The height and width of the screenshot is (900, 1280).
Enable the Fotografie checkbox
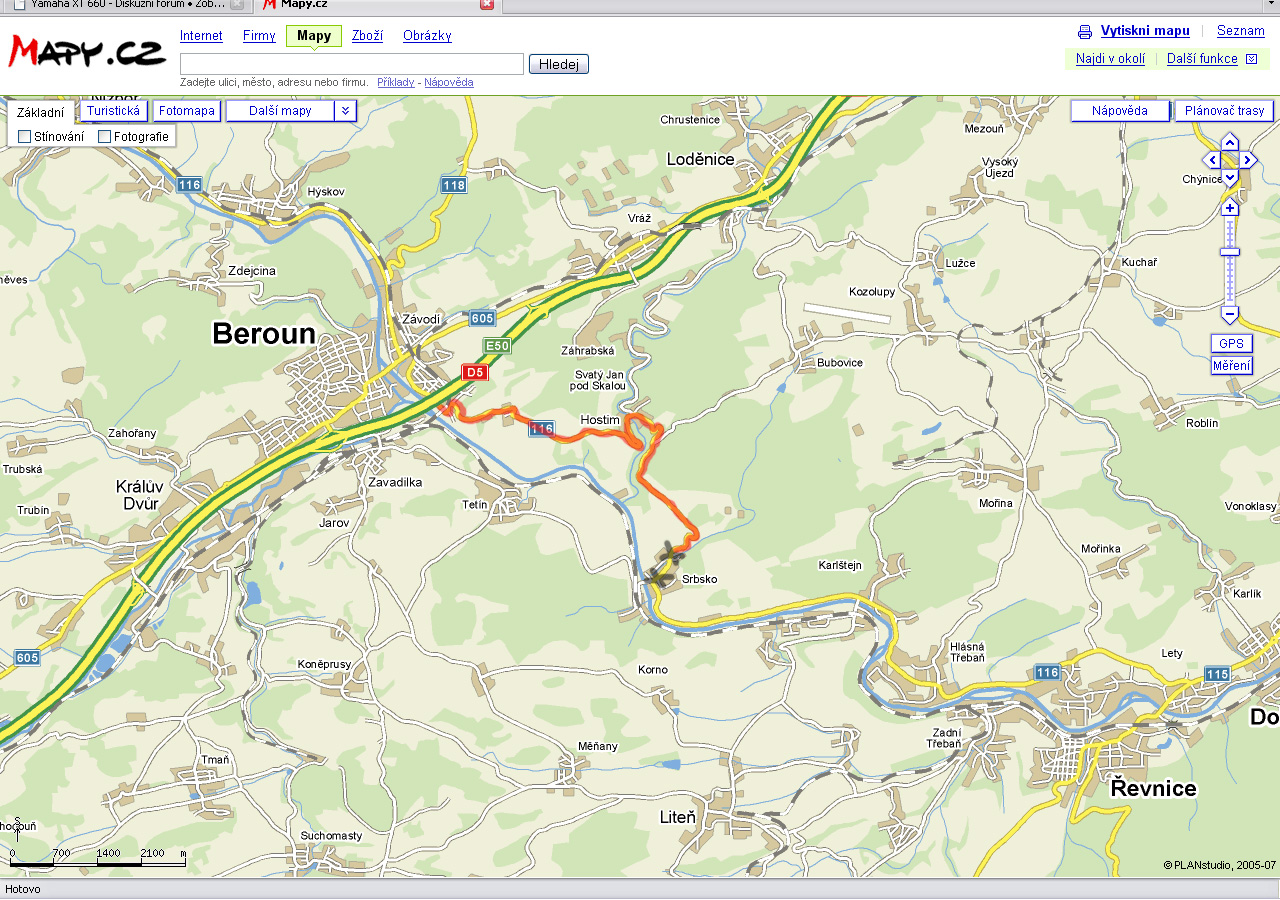coord(105,136)
